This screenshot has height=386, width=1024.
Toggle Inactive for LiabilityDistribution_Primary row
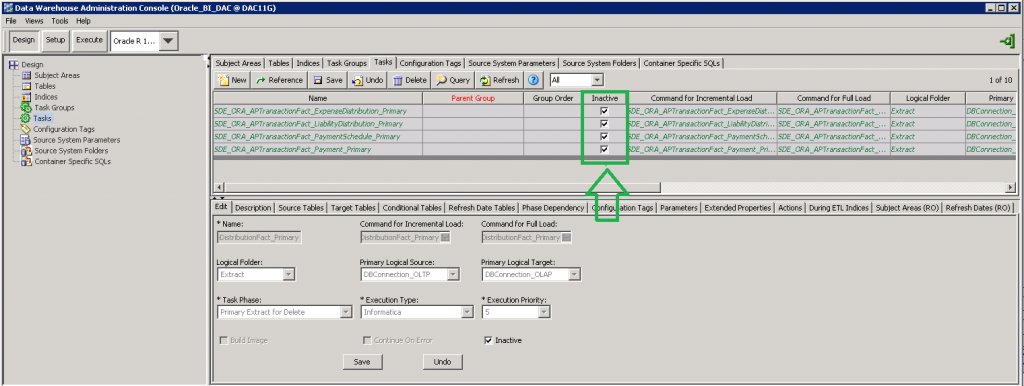tap(604, 123)
